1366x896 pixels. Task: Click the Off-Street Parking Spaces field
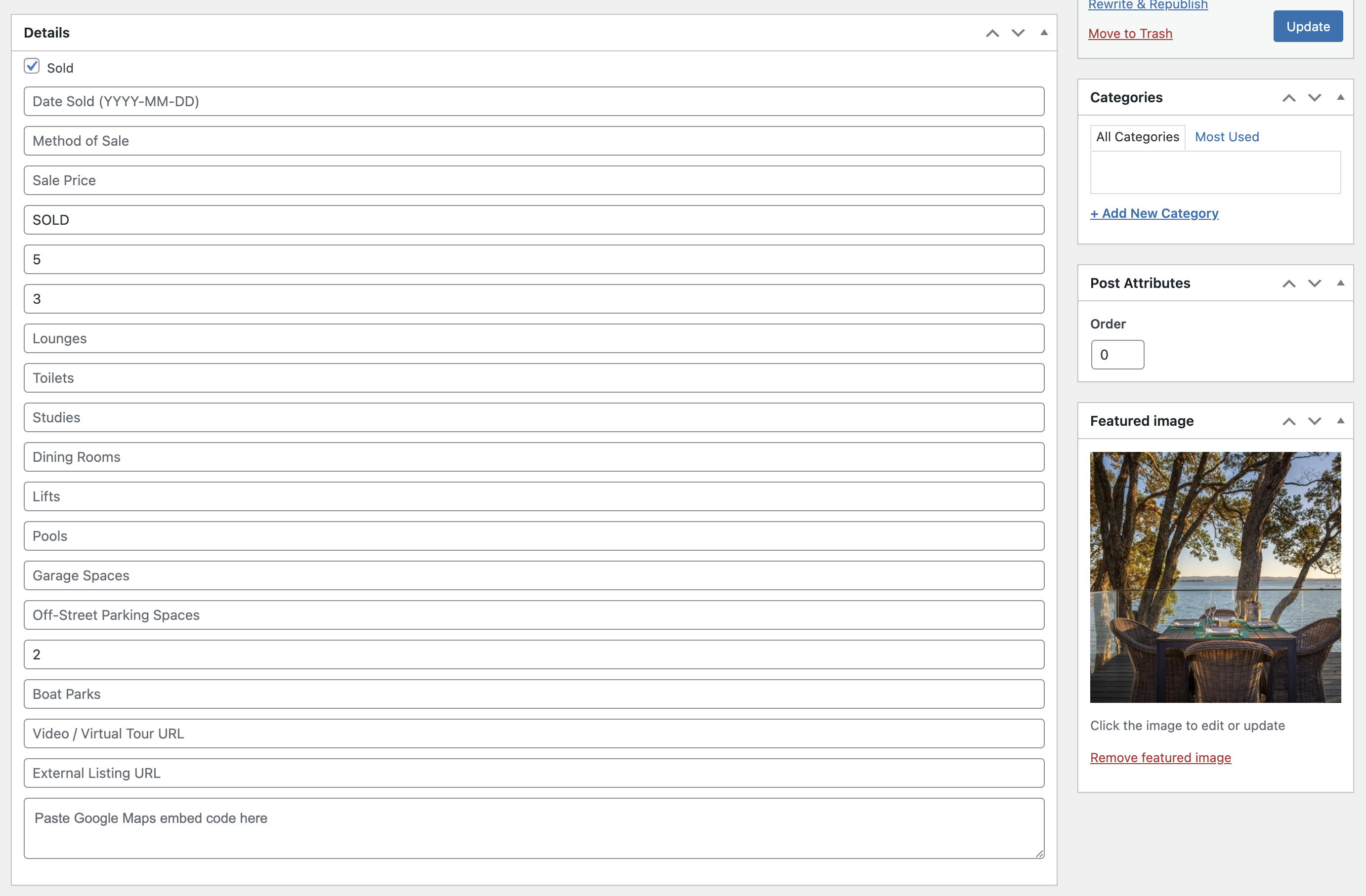(534, 616)
